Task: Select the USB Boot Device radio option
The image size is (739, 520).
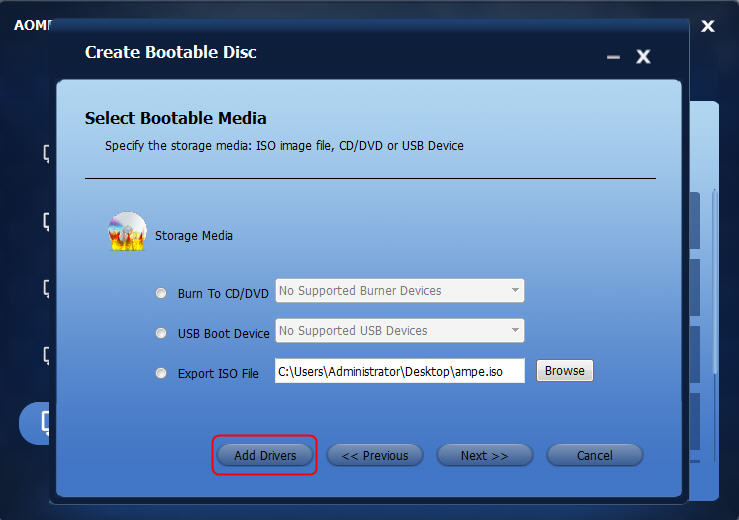Action: click(161, 333)
